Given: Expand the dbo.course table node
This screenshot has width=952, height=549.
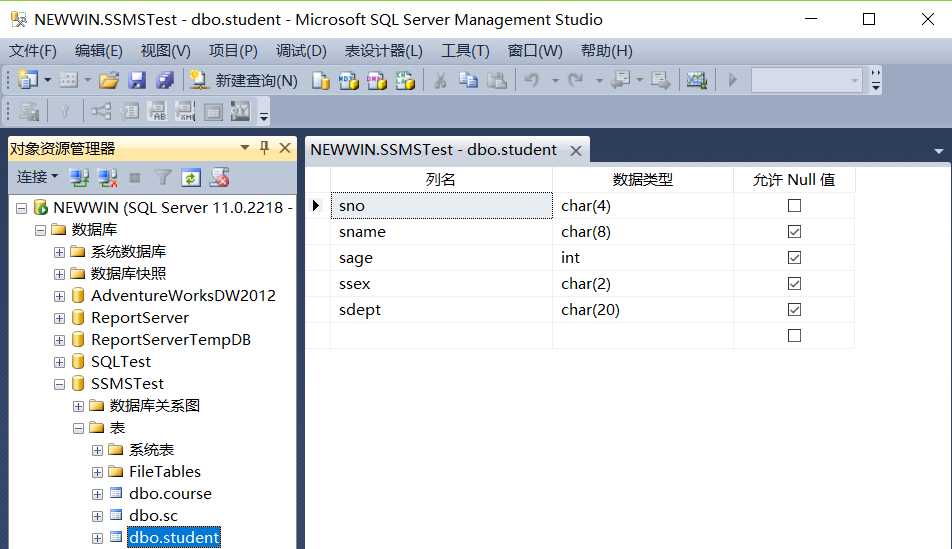Looking at the screenshot, I should click(x=97, y=494).
